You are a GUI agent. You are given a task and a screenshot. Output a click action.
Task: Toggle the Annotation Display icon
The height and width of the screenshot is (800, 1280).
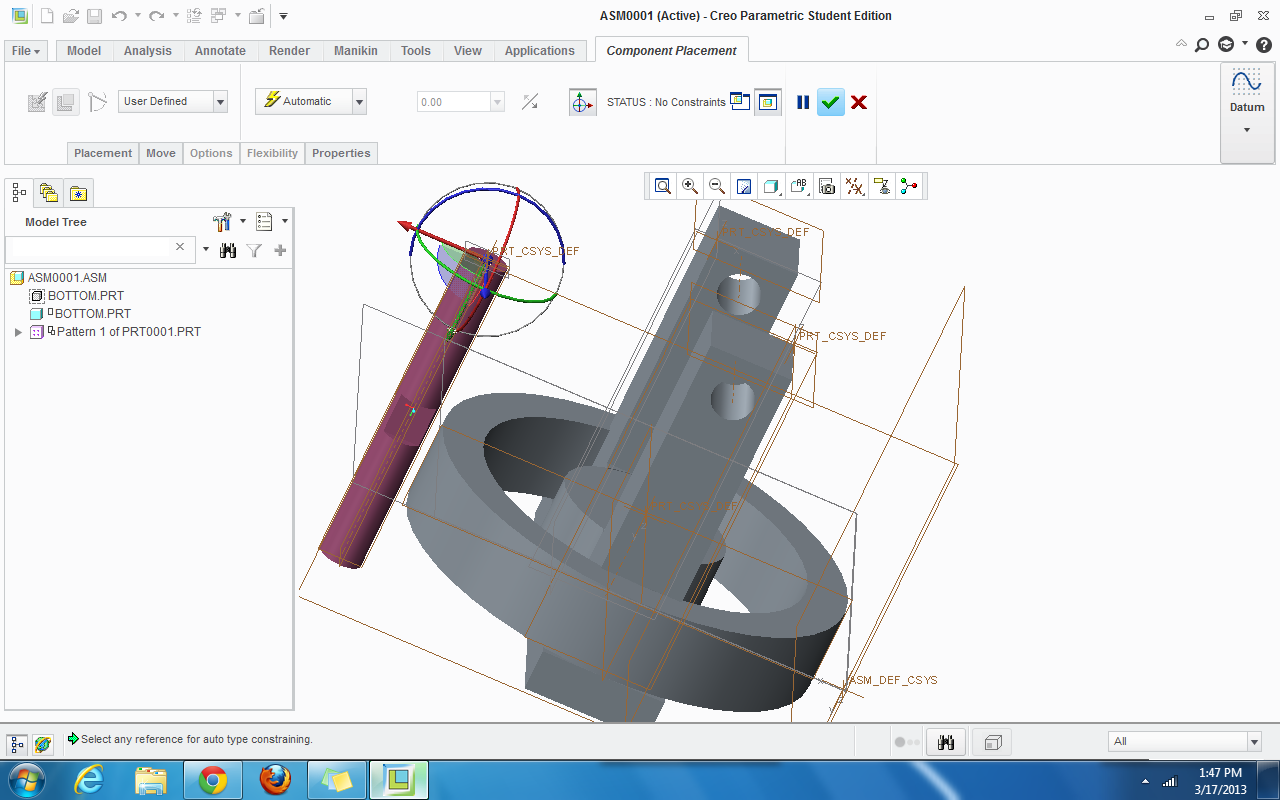(x=882, y=186)
